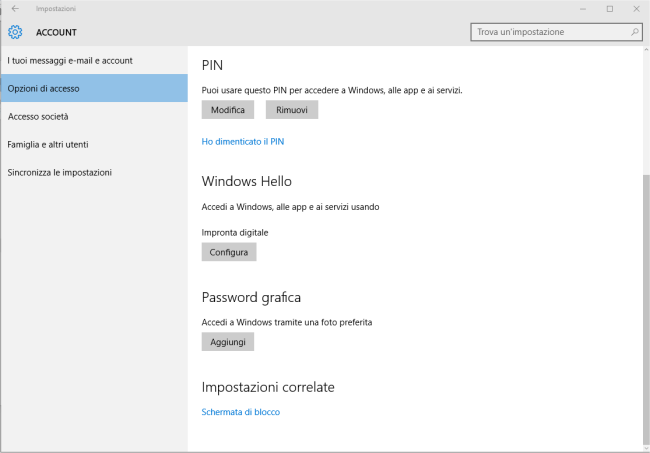Image resolution: width=650 pixels, height=453 pixels.
Task: Open "Sincronizza le impostazioni"
Action: tap(94, 172)
